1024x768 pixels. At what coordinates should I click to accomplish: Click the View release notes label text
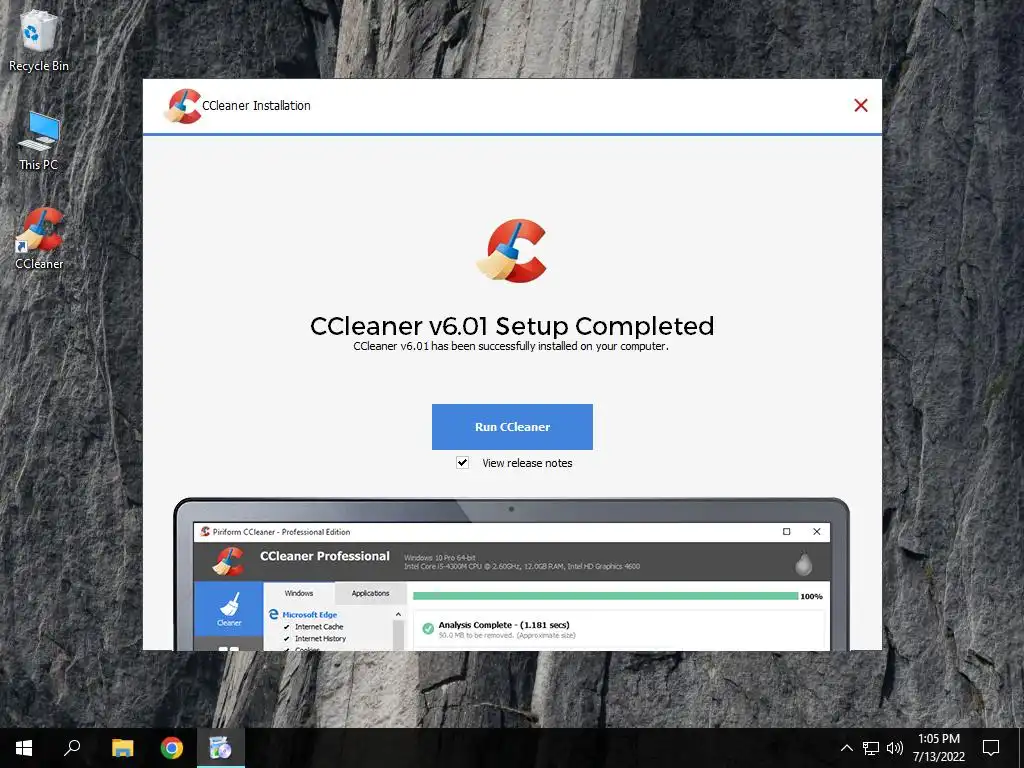(527, 463)
